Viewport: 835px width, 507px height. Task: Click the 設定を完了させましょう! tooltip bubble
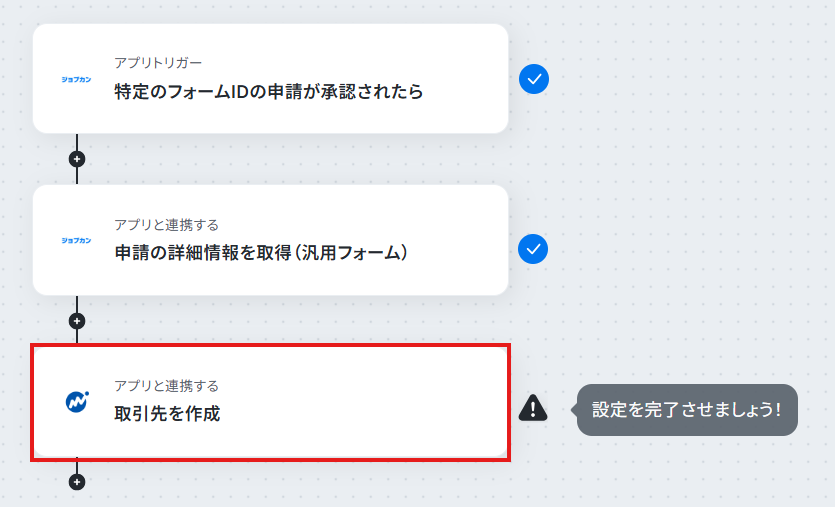pyautogui.click(x=687, y=410)
